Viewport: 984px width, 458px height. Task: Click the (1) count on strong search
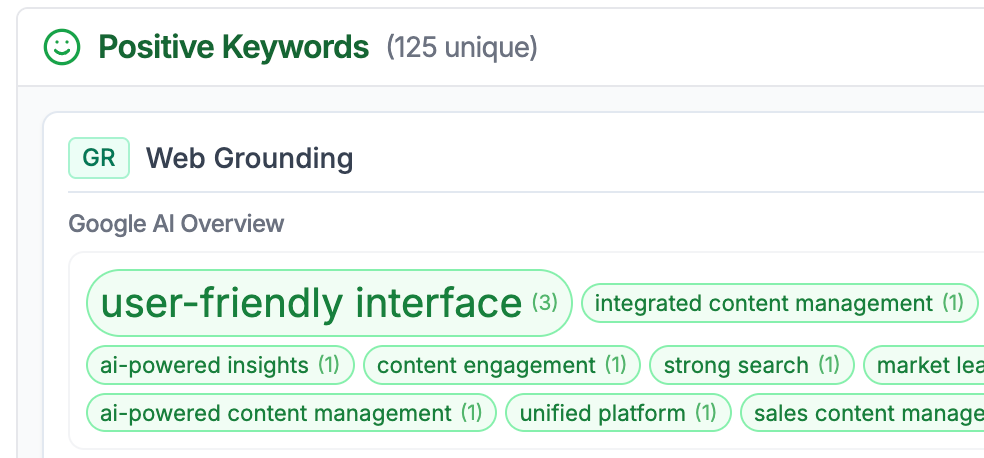[x=829, y=365]
